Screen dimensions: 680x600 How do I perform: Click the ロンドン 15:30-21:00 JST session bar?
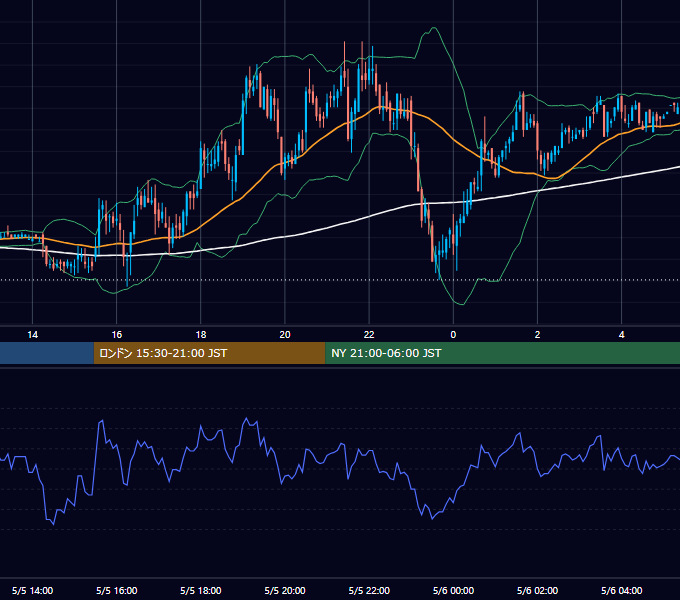209,353
